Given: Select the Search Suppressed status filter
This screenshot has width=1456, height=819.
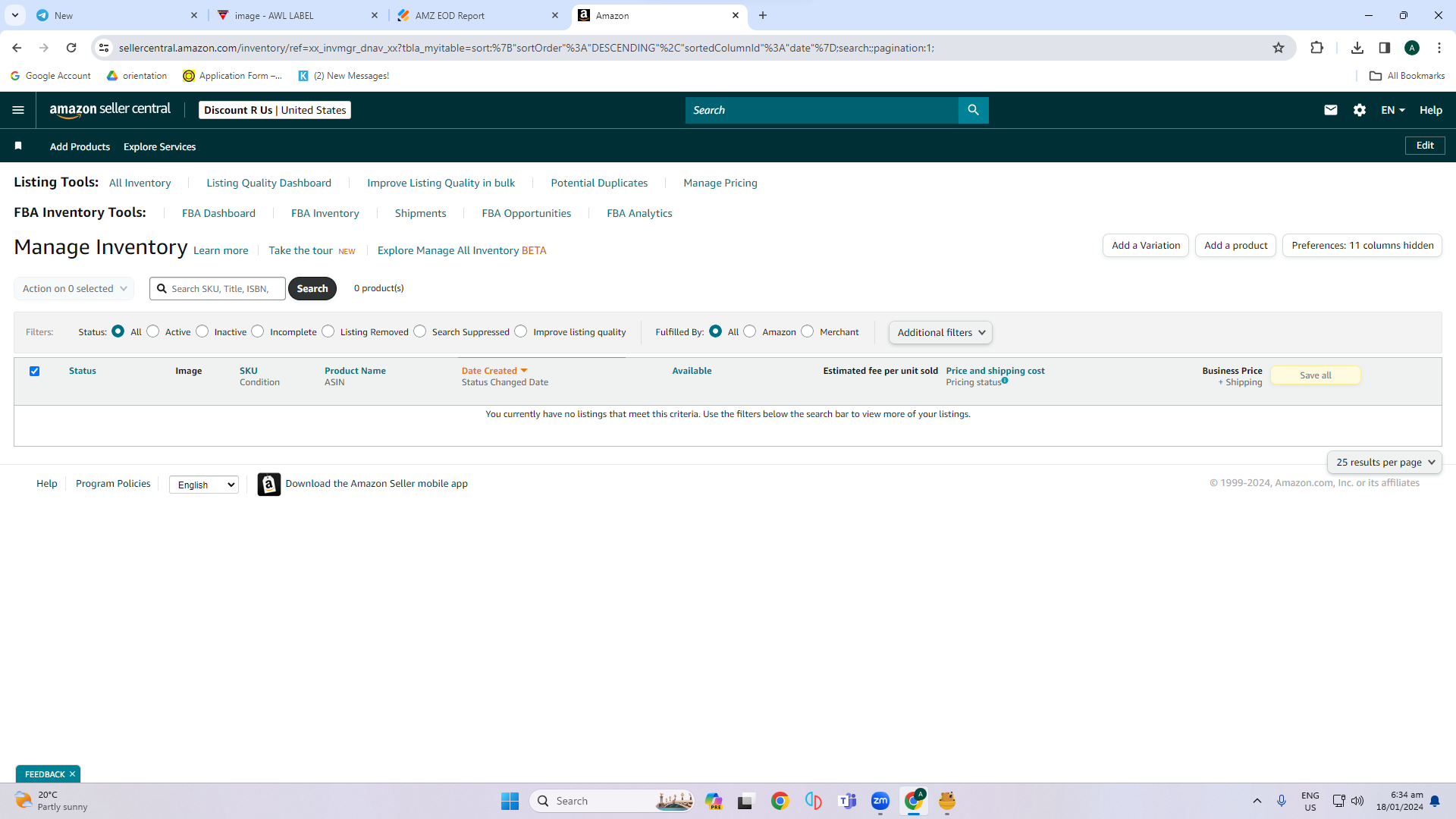Looking at the screenshot, I should pyautogui.click(x=420, y=331).
